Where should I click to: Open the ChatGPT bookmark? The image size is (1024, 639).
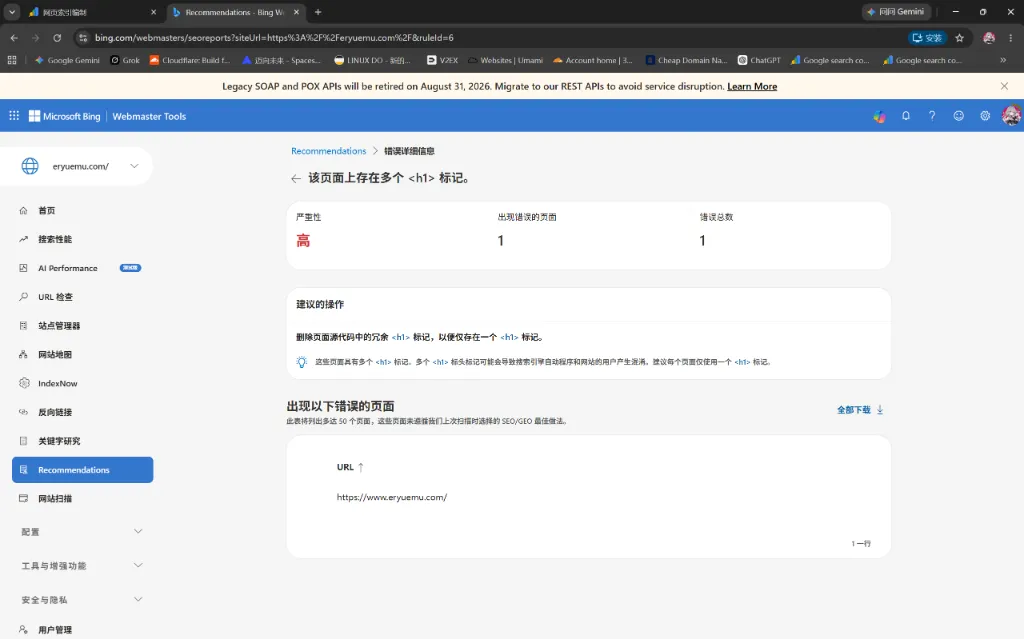coord(760,60)
